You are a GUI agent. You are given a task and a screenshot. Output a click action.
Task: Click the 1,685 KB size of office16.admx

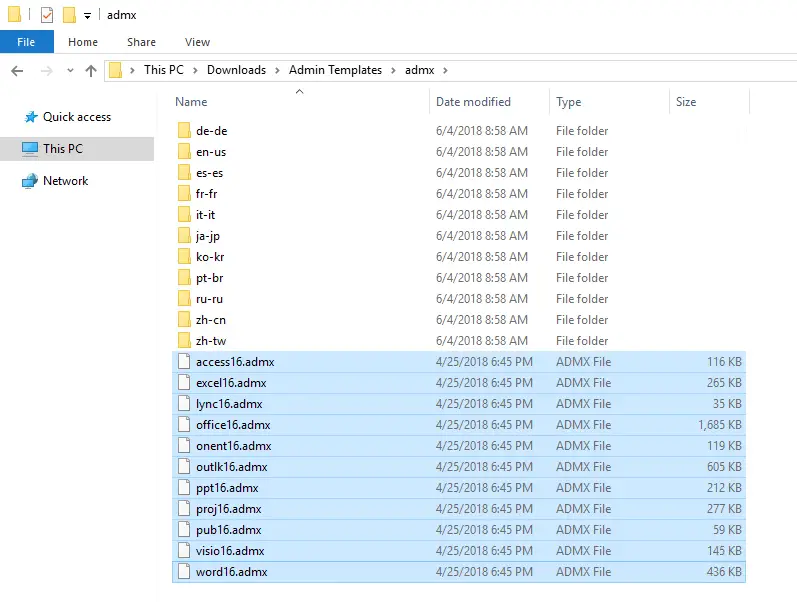coord(720,425)
